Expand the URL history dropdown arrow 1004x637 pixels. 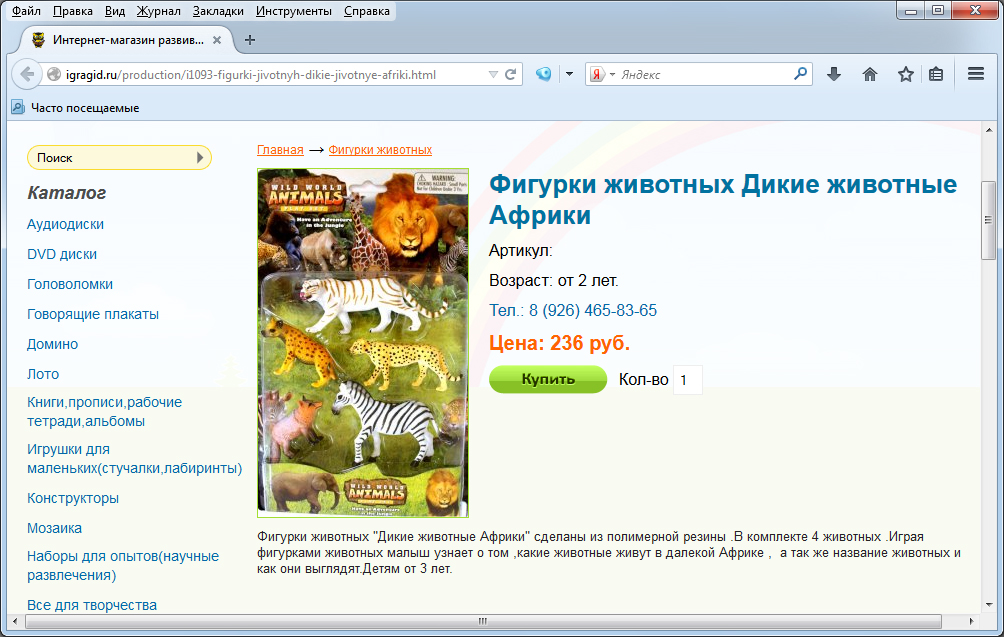tap(492, 74)
